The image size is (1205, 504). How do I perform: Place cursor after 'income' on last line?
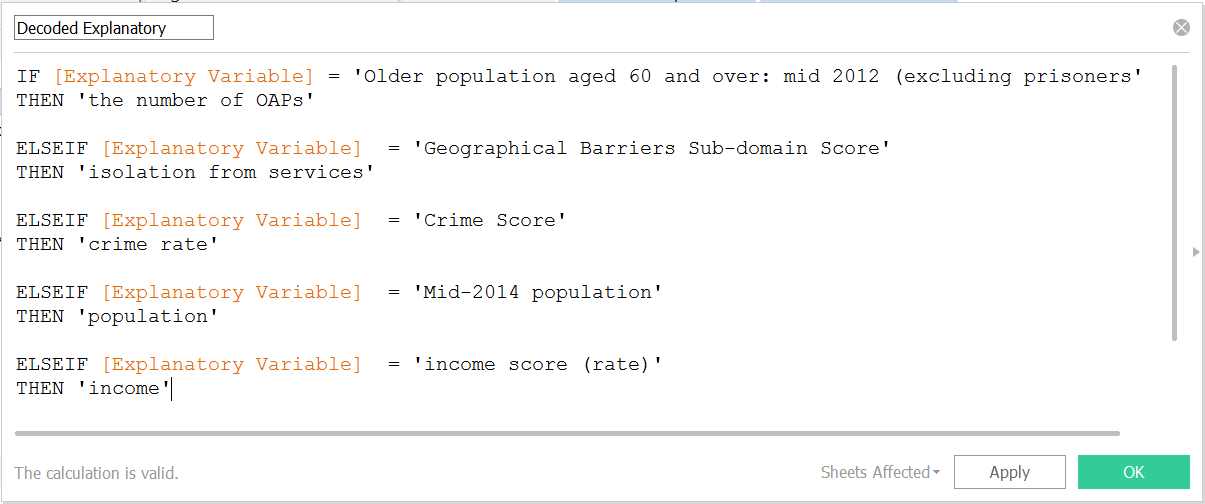[x=171, y=388]
